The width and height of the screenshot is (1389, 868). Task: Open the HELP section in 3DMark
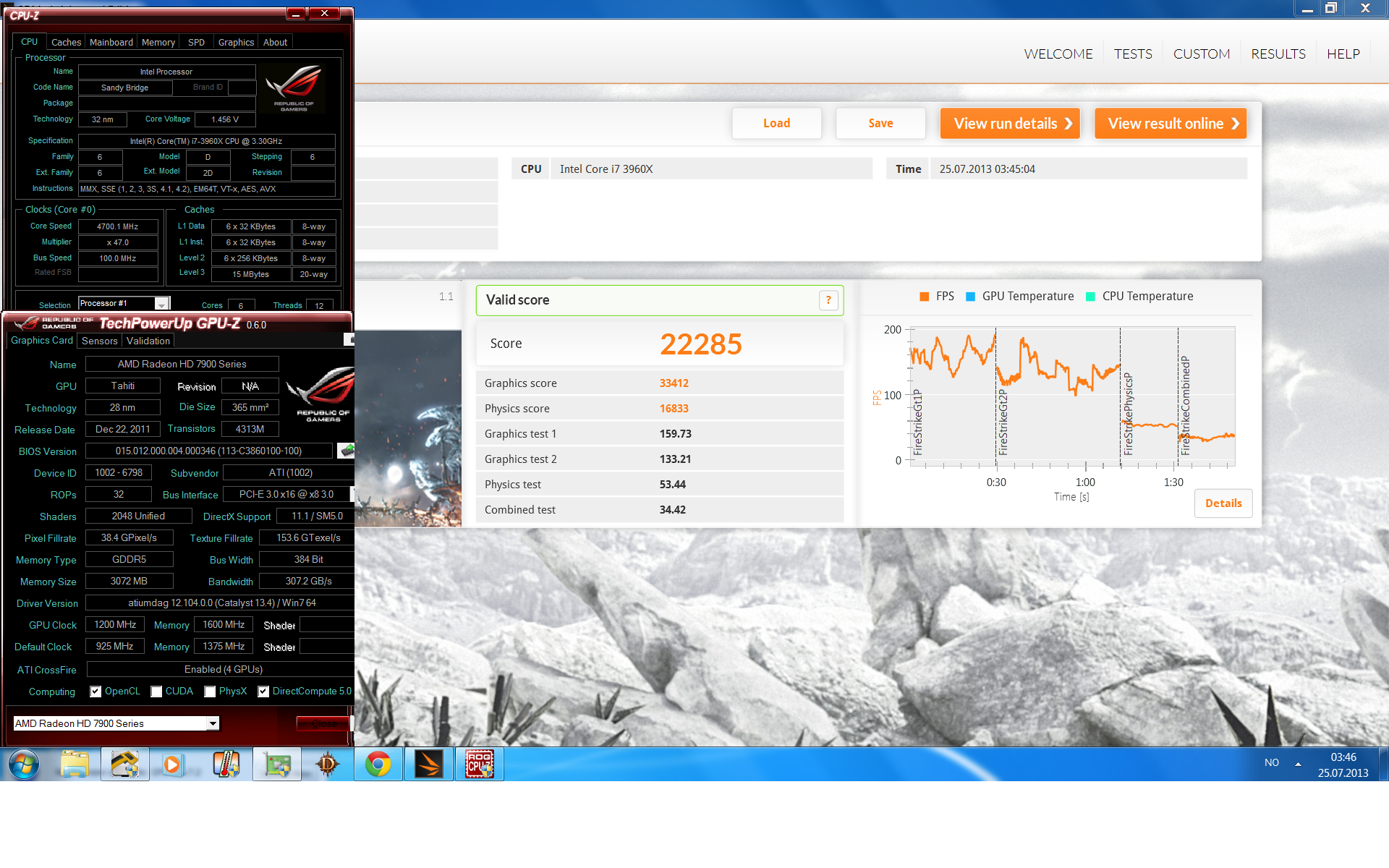click(1343, 54)
